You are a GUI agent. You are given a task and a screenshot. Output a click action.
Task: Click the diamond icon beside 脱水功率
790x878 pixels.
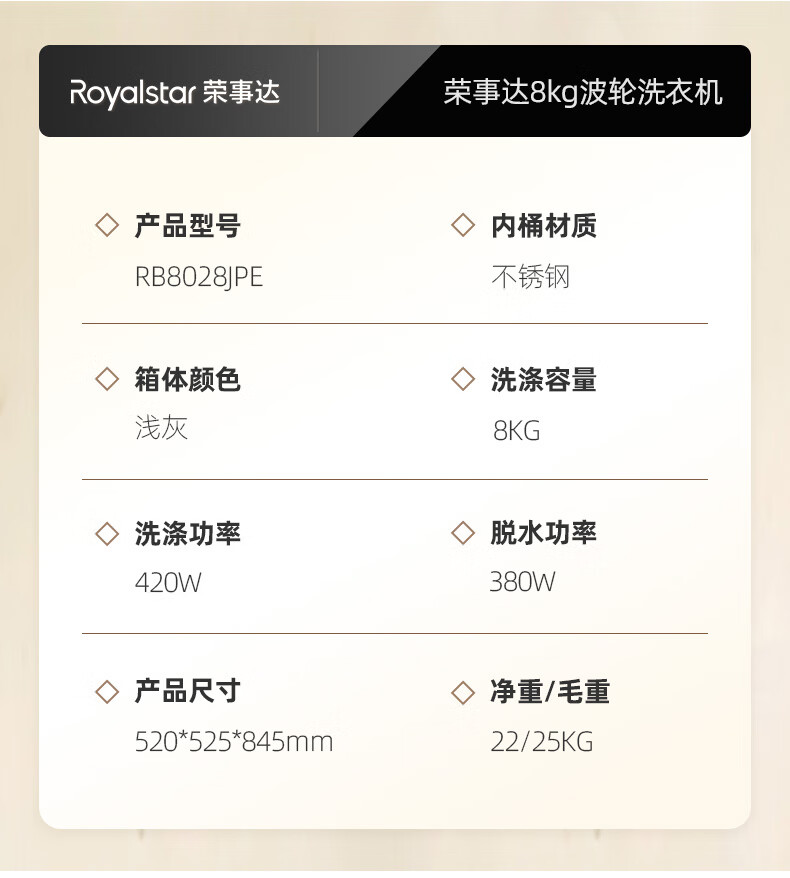[x=462, y=534]
